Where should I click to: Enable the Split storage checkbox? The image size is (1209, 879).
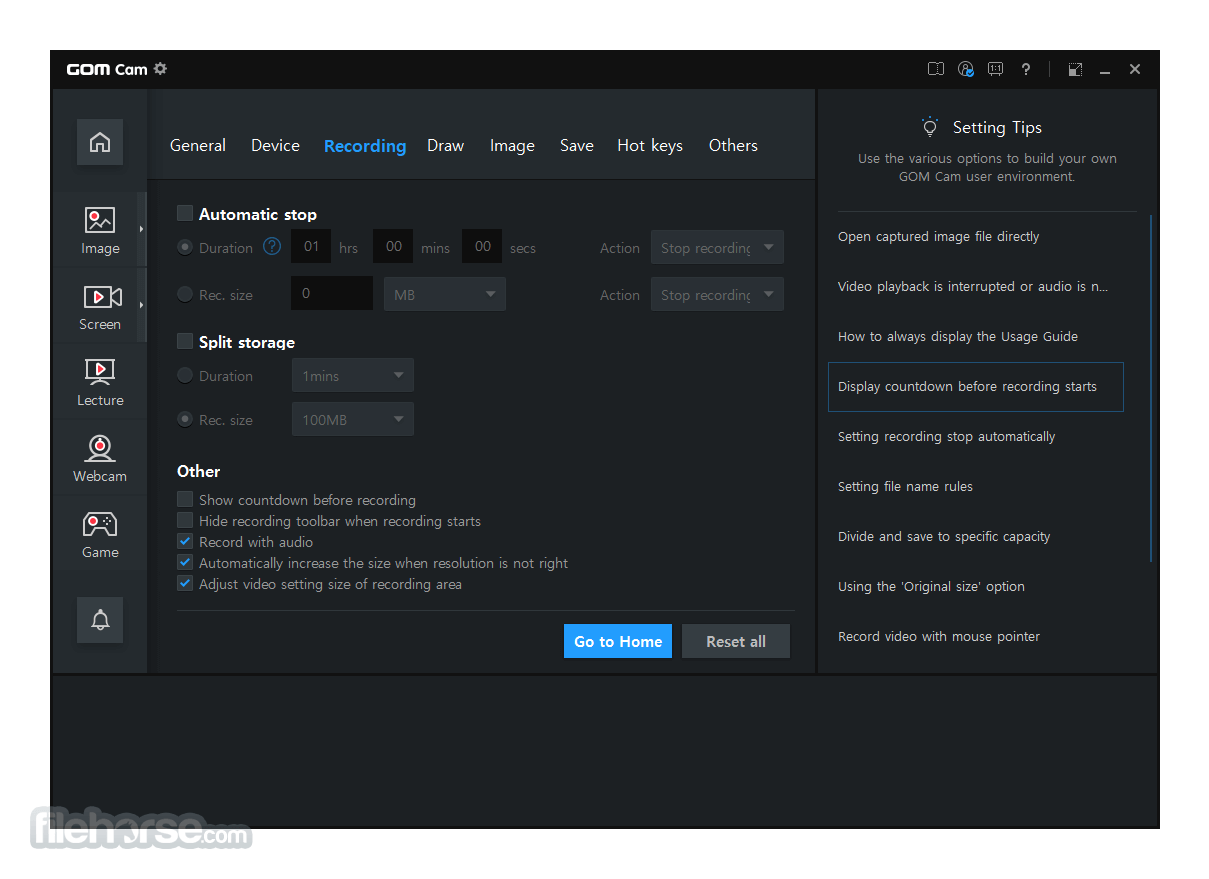pos(185,341)
